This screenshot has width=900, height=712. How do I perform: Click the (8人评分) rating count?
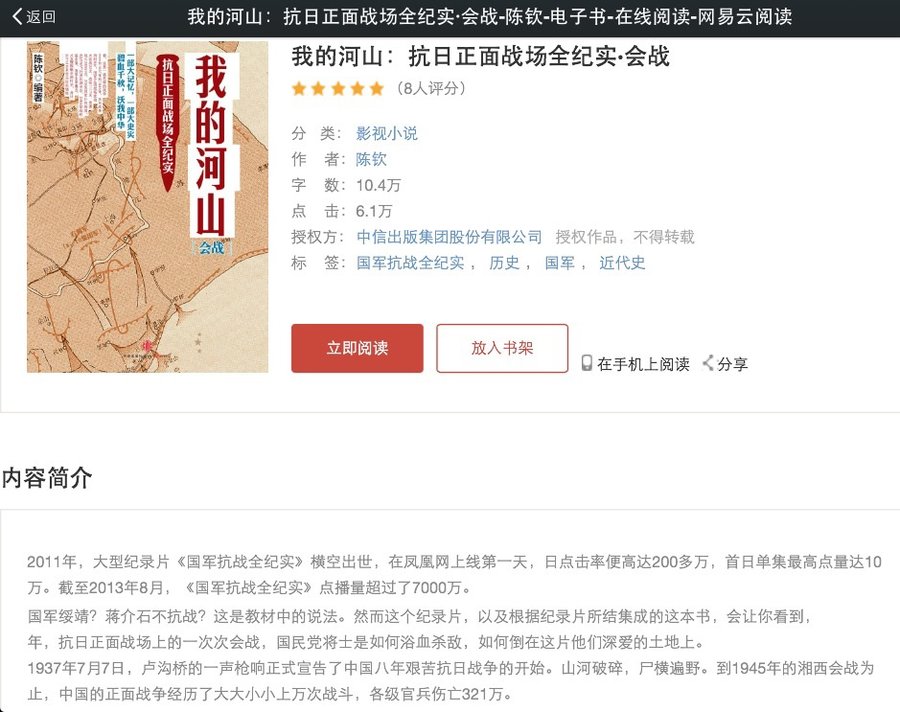tap(430, 89)
